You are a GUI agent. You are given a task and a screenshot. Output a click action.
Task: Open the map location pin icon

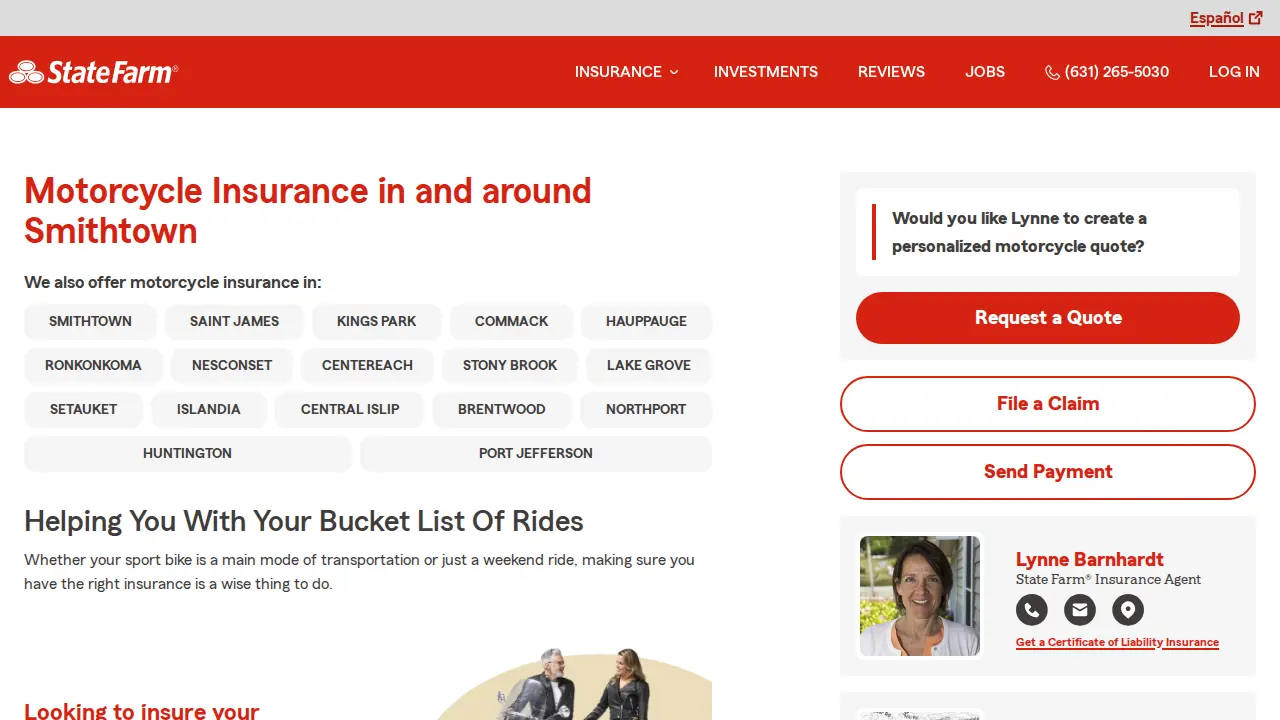click(1128, 610)
